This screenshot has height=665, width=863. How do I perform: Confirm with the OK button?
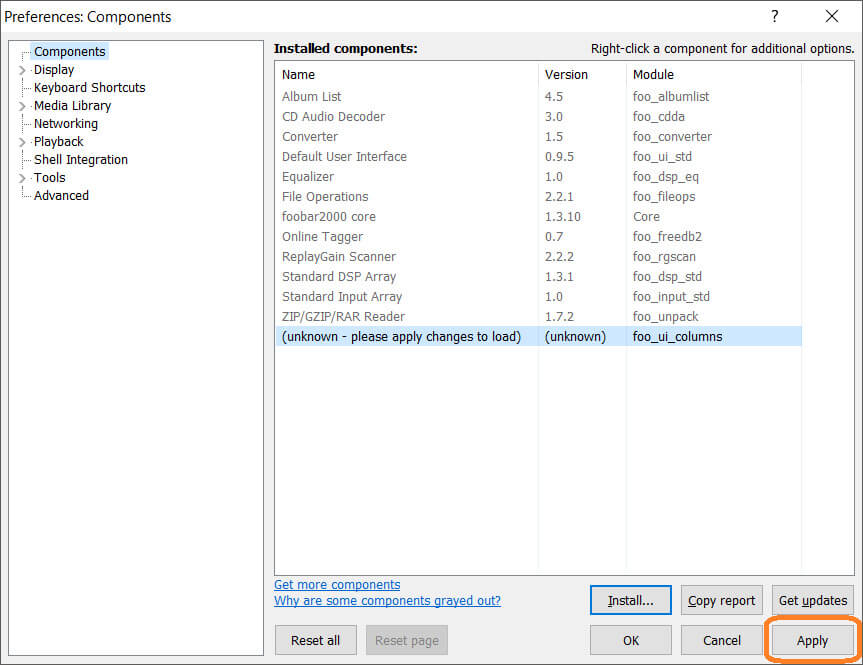coord(631,640)
